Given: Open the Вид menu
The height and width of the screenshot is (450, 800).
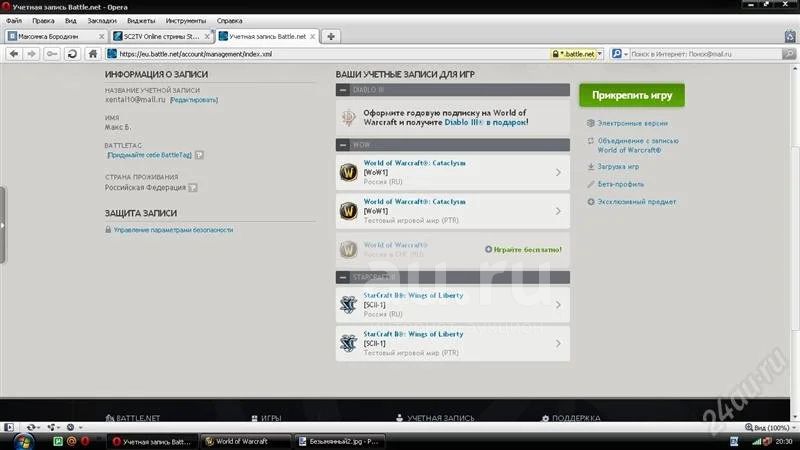Looking at the screenshot, I should tap(70, 21).
